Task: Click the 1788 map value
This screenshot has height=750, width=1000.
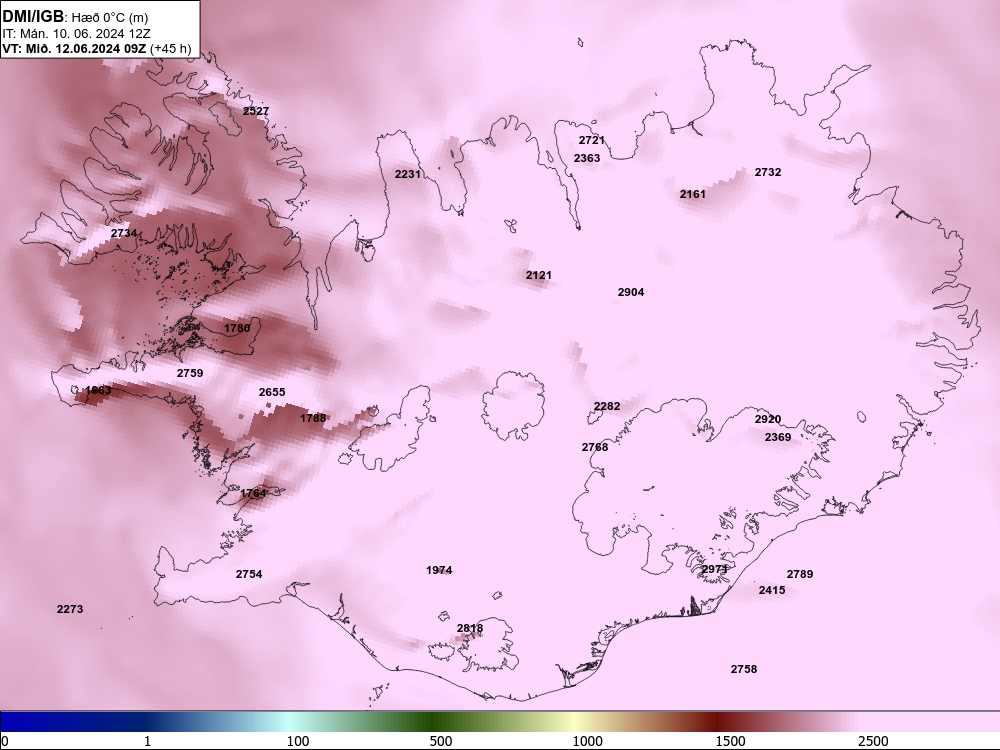Action: (313, 418)
